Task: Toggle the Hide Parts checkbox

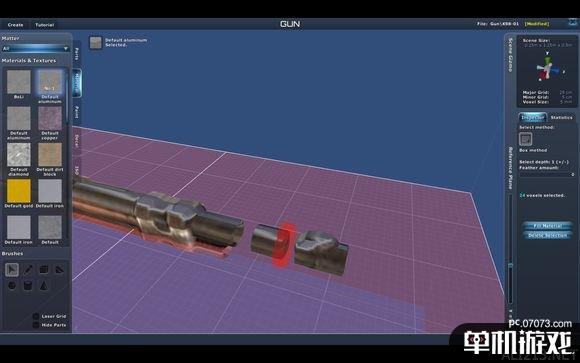Action: point(36,325)
